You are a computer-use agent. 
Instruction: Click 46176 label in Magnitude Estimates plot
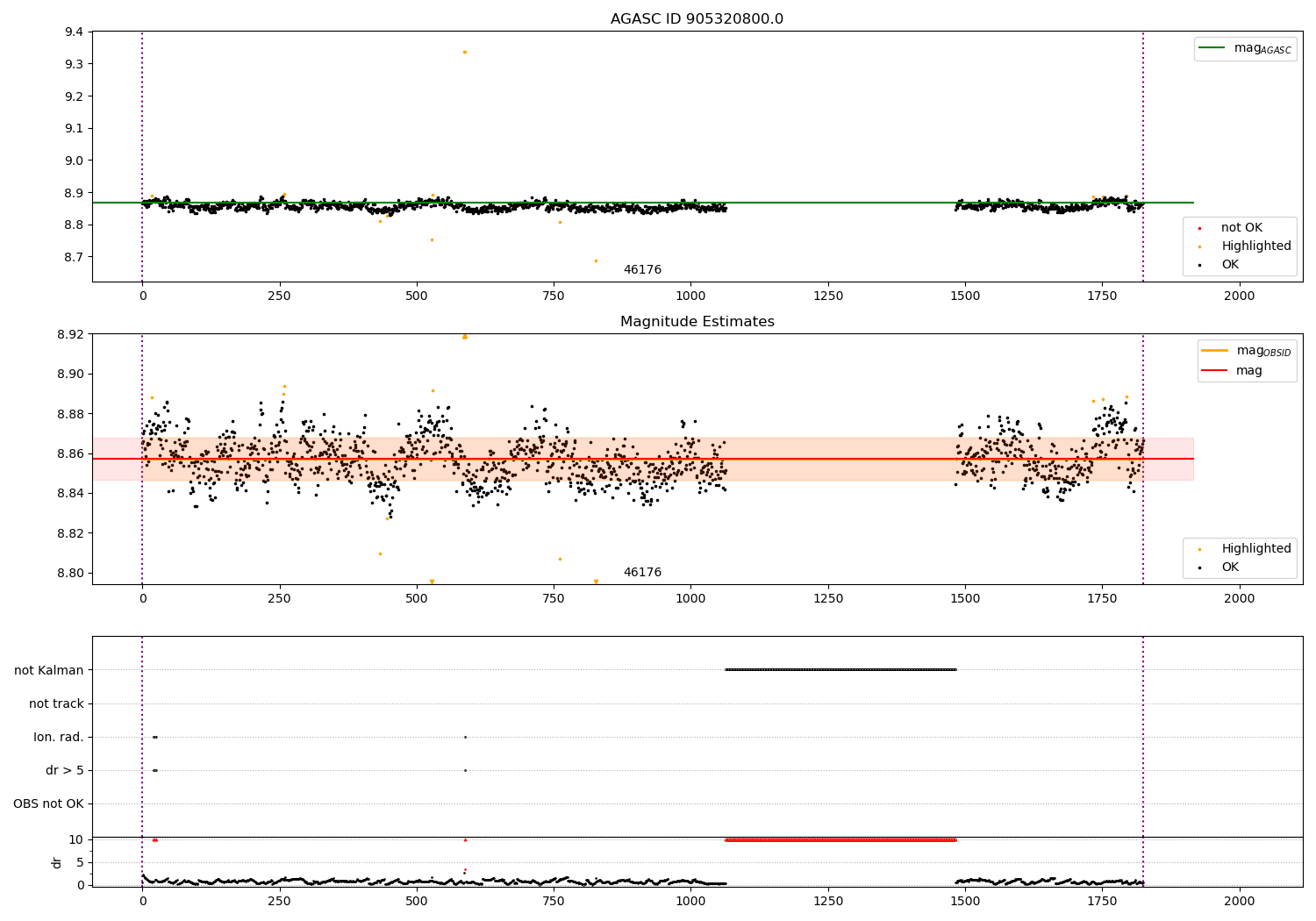[x=642, y=573]
